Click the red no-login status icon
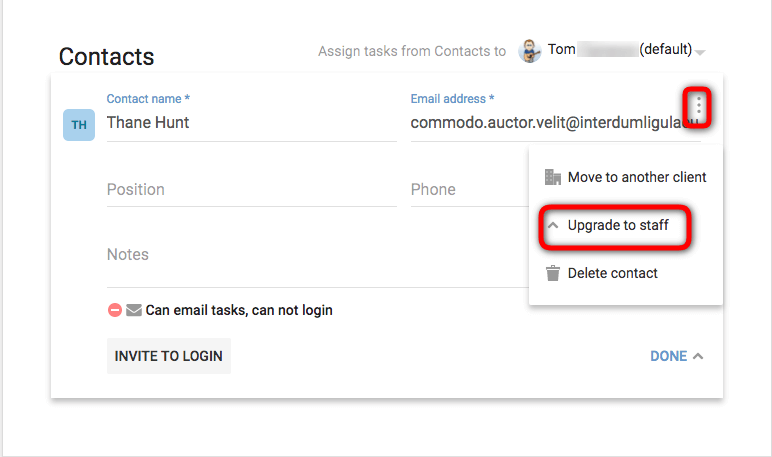The height and width of the screenshot is (457, 772). point(115,310)
